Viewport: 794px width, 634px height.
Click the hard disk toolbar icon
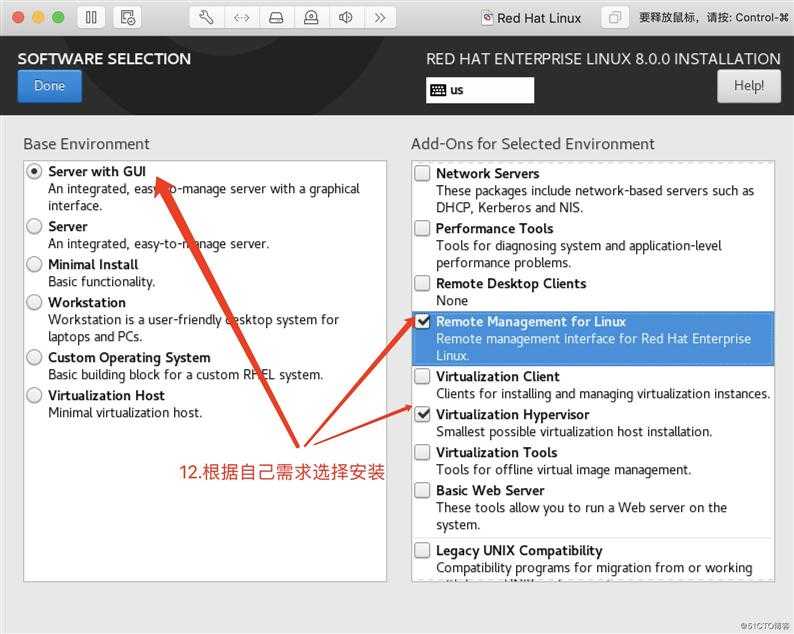(x=276, y=18)
